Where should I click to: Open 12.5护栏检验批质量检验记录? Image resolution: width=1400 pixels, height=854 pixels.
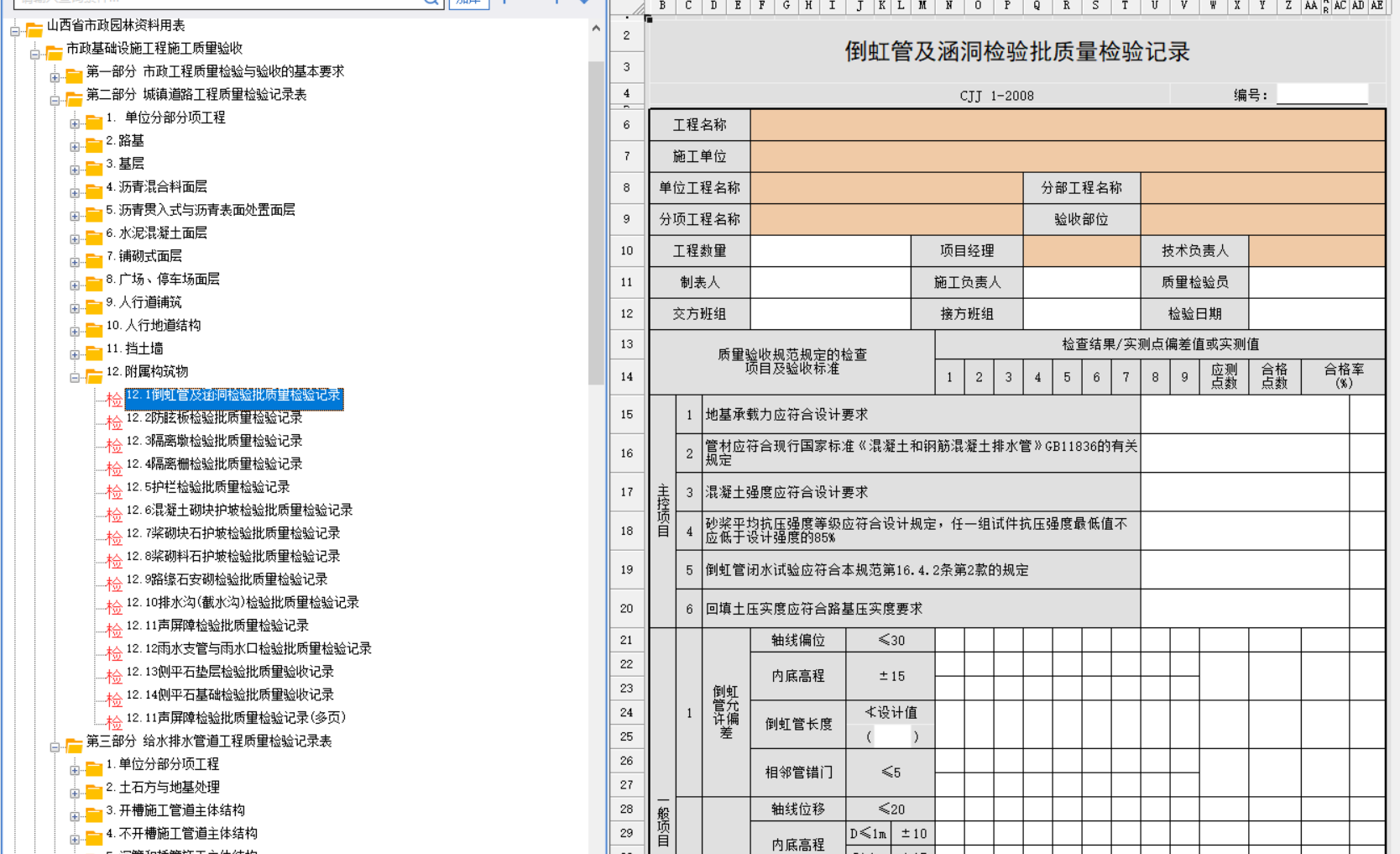coord(208,487)
